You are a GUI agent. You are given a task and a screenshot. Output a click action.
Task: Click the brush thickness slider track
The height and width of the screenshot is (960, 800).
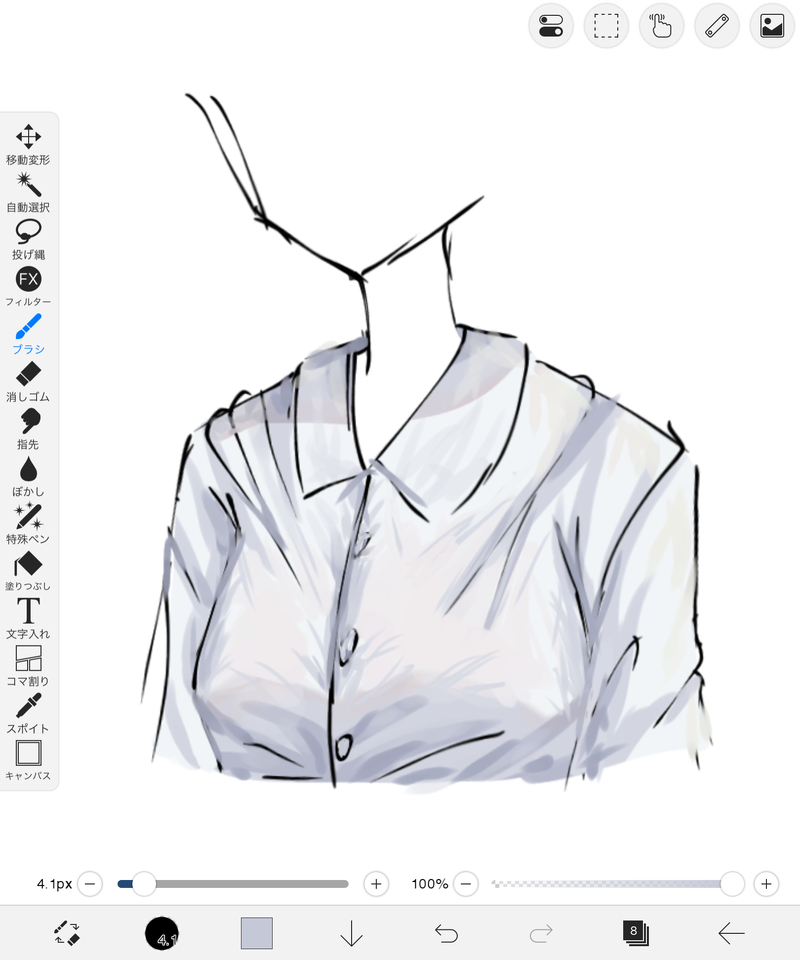[233, 884]
